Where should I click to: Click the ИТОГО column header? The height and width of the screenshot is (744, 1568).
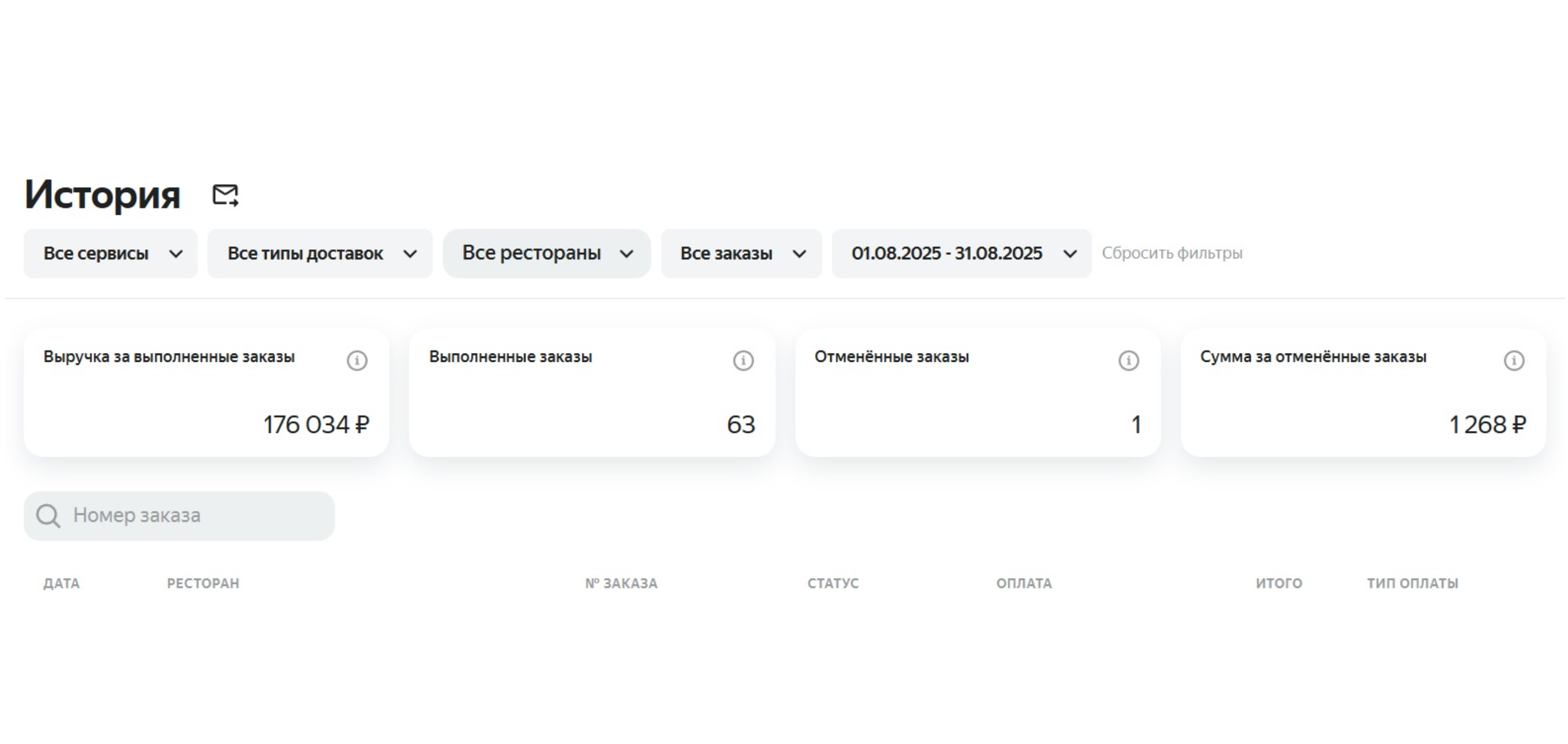click(1279, 583)
